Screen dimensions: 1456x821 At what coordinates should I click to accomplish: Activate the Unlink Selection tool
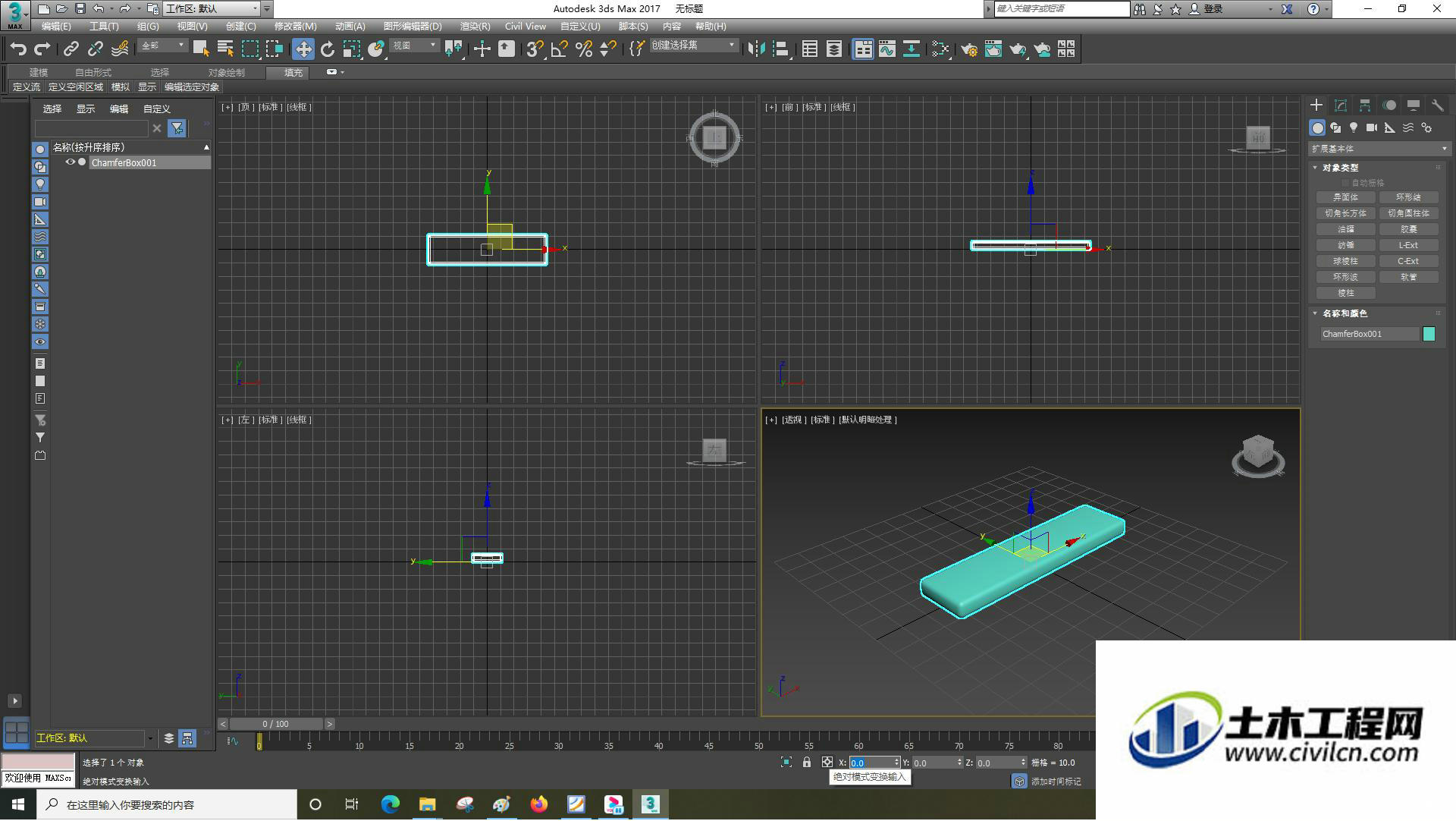pyautogui.click(x=96, y=49)
